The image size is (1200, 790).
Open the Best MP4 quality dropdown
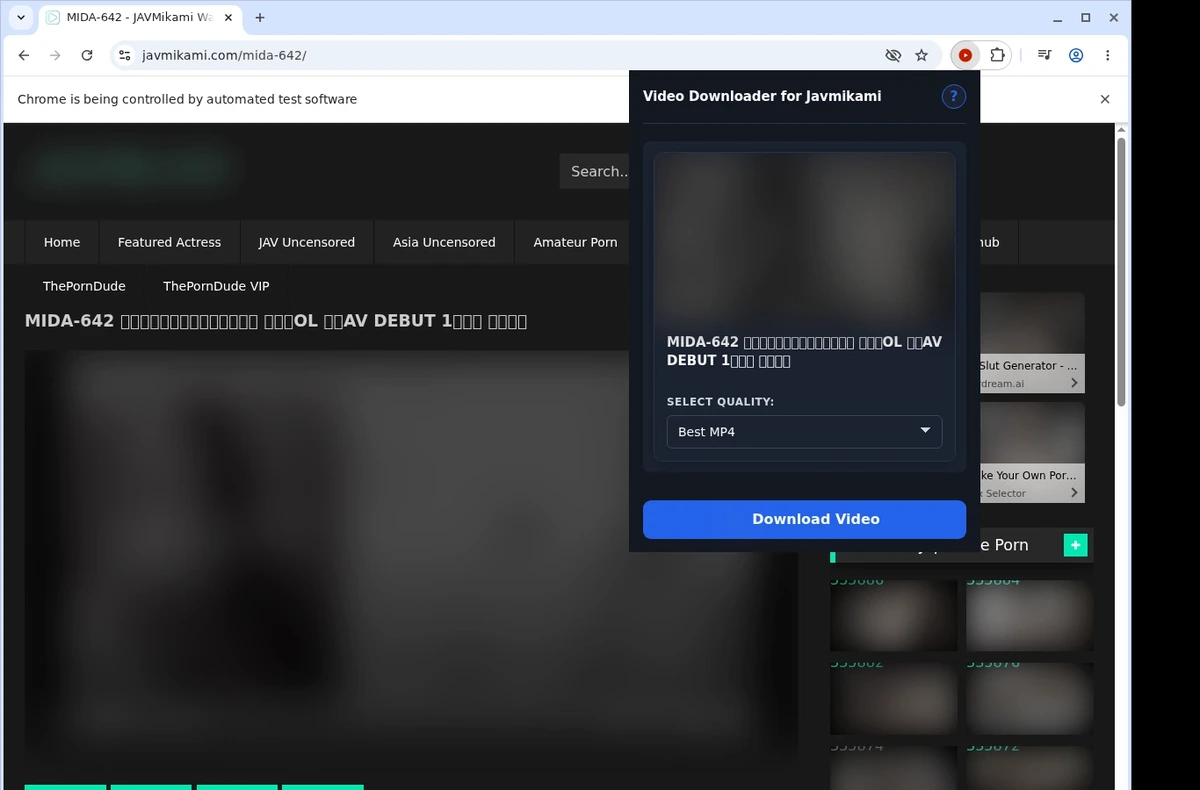tap(804, 432)
